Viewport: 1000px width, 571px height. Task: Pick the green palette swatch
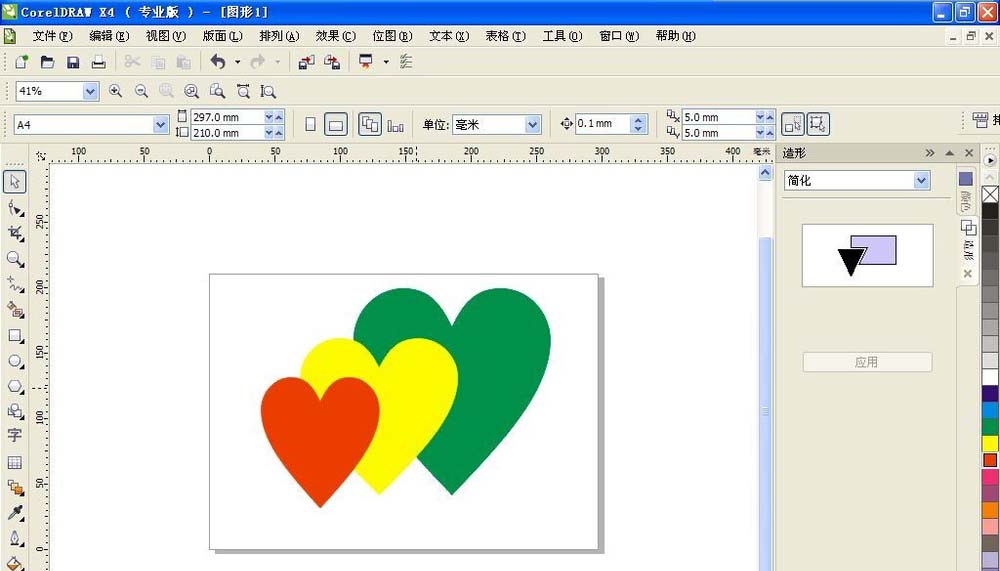[x=990, y=427]
